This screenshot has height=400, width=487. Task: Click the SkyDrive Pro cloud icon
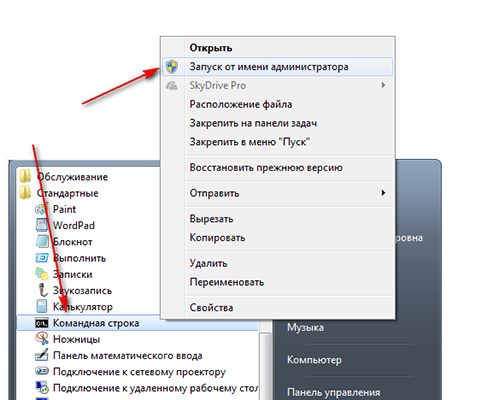[172, 86]
